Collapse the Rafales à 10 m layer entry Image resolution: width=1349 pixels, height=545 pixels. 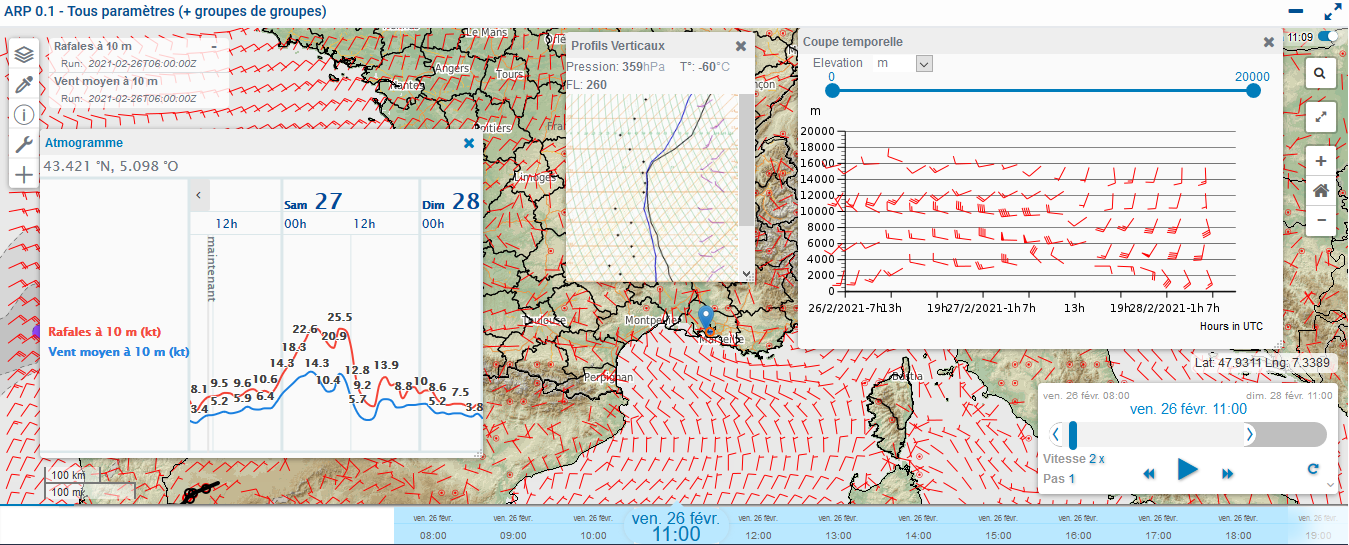214,46
